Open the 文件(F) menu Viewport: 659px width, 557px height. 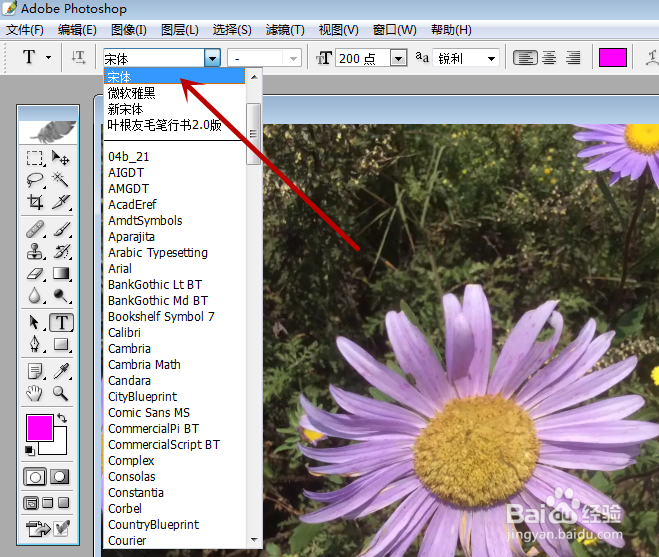point(25,30)
